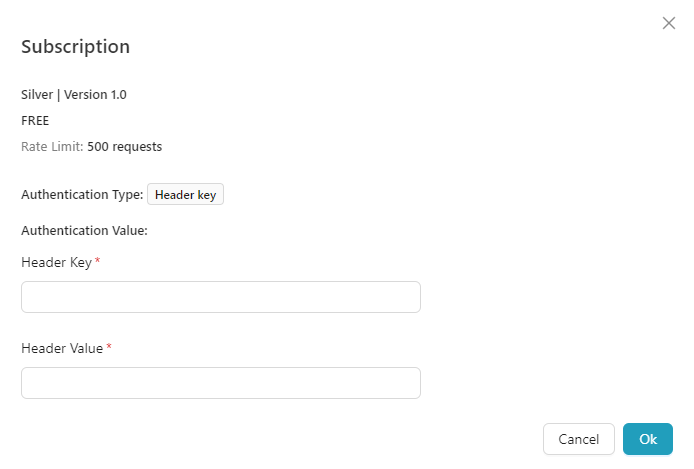The width and height of the screenshot is (694, 469).
Task: Click the FREE pricing label
Action: coord(35,121)
